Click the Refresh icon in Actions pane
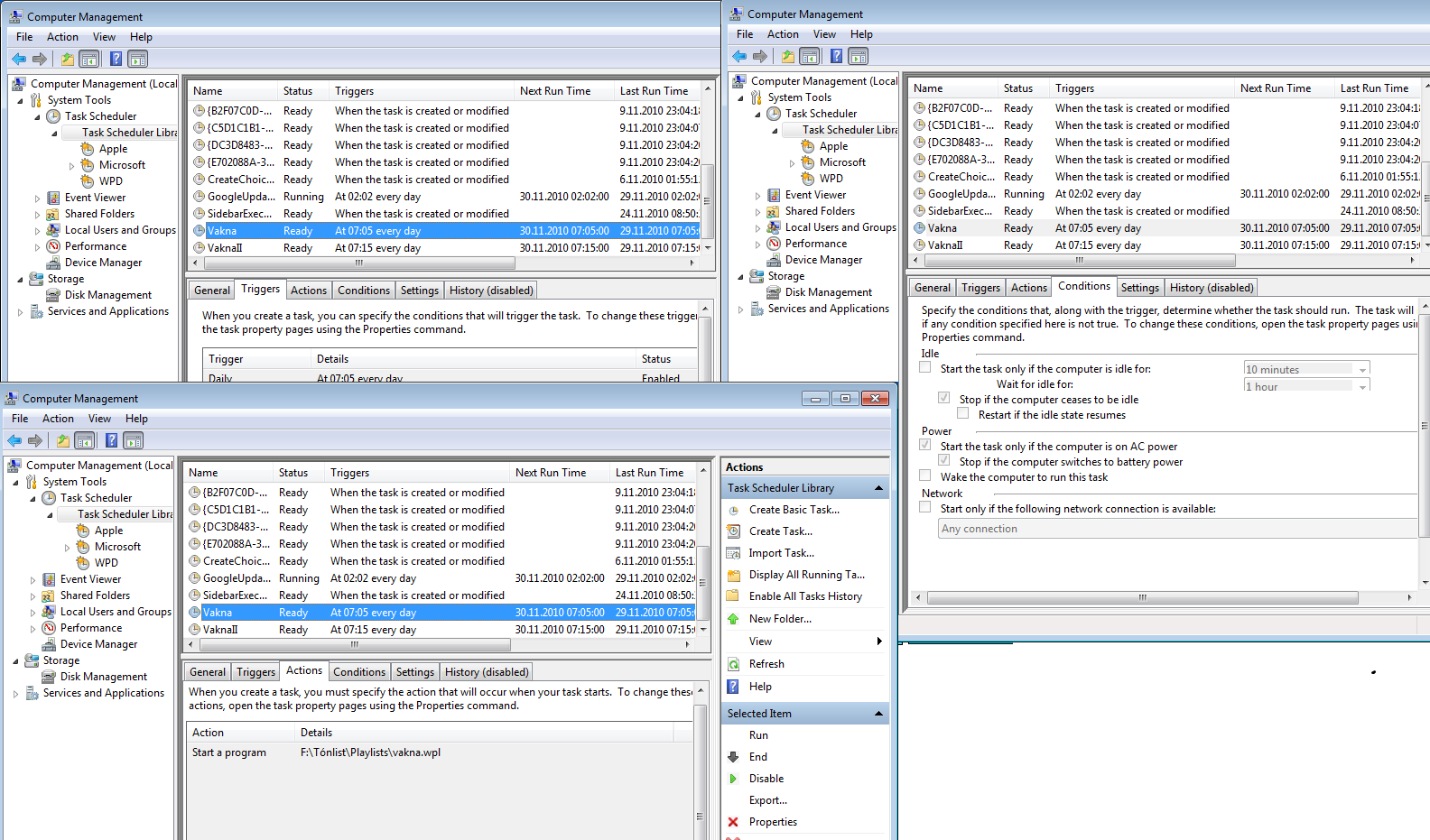Viewport: 1430px width, 840px height. pos(733,664)
